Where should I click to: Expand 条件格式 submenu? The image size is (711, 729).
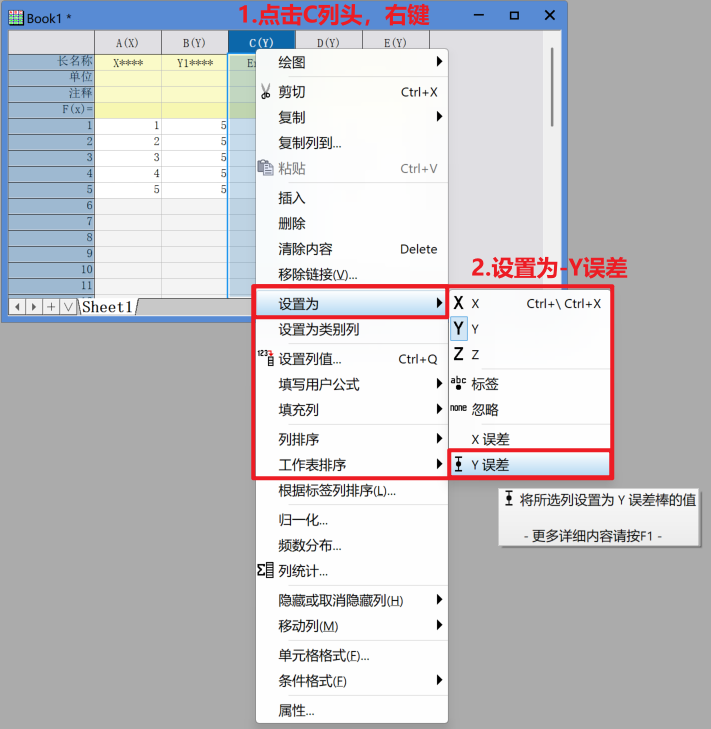[x=439, y=681]
